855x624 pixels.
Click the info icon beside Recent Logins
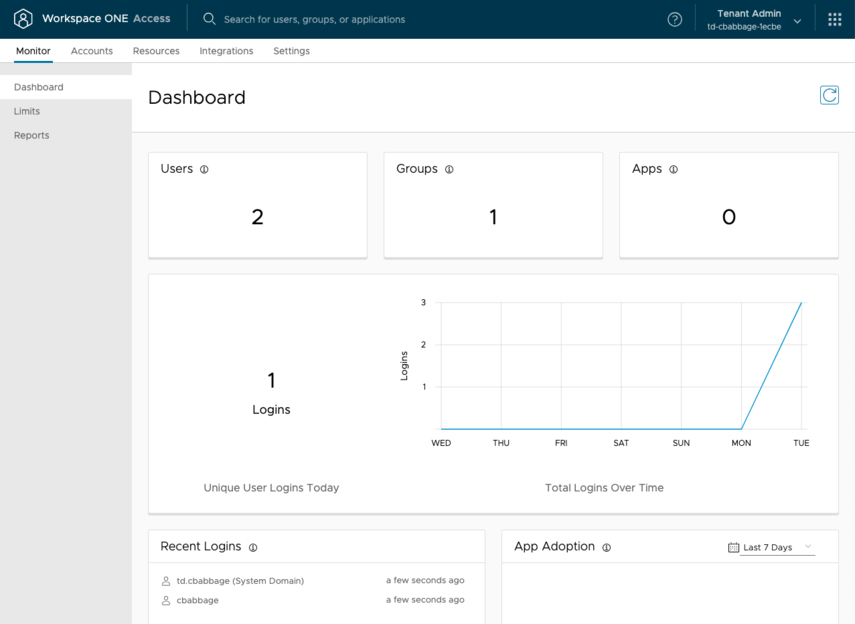[253, 548]
